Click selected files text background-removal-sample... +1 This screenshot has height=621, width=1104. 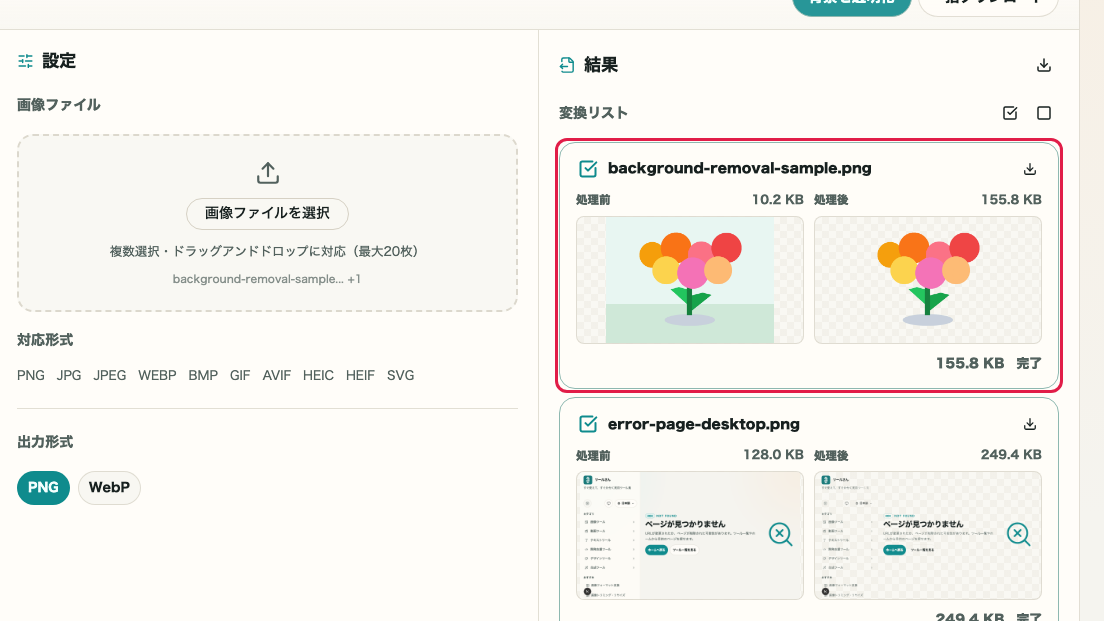click(x=267, y=279)
